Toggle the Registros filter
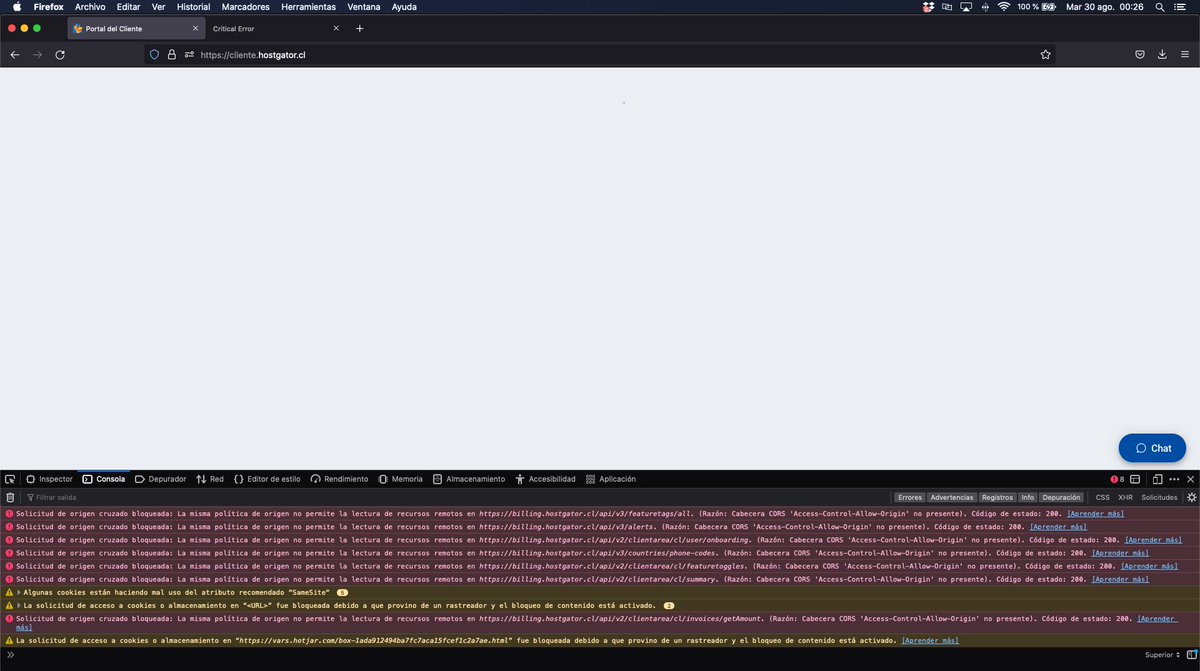1200x671 pixels. (x=997, y=497)
